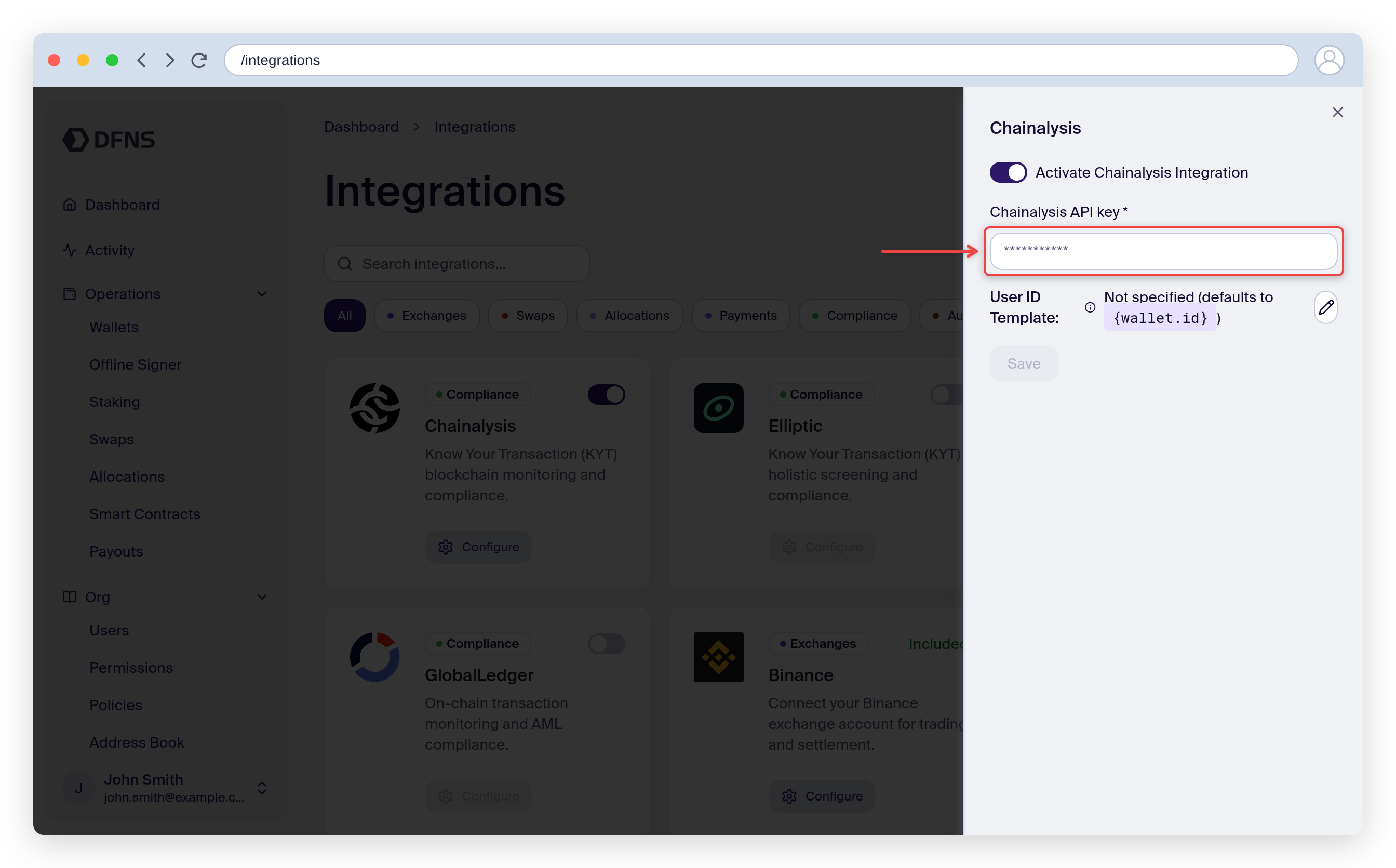
Task: Click the GlobalLedger logo on card
Action: click(x=375, y=657)
